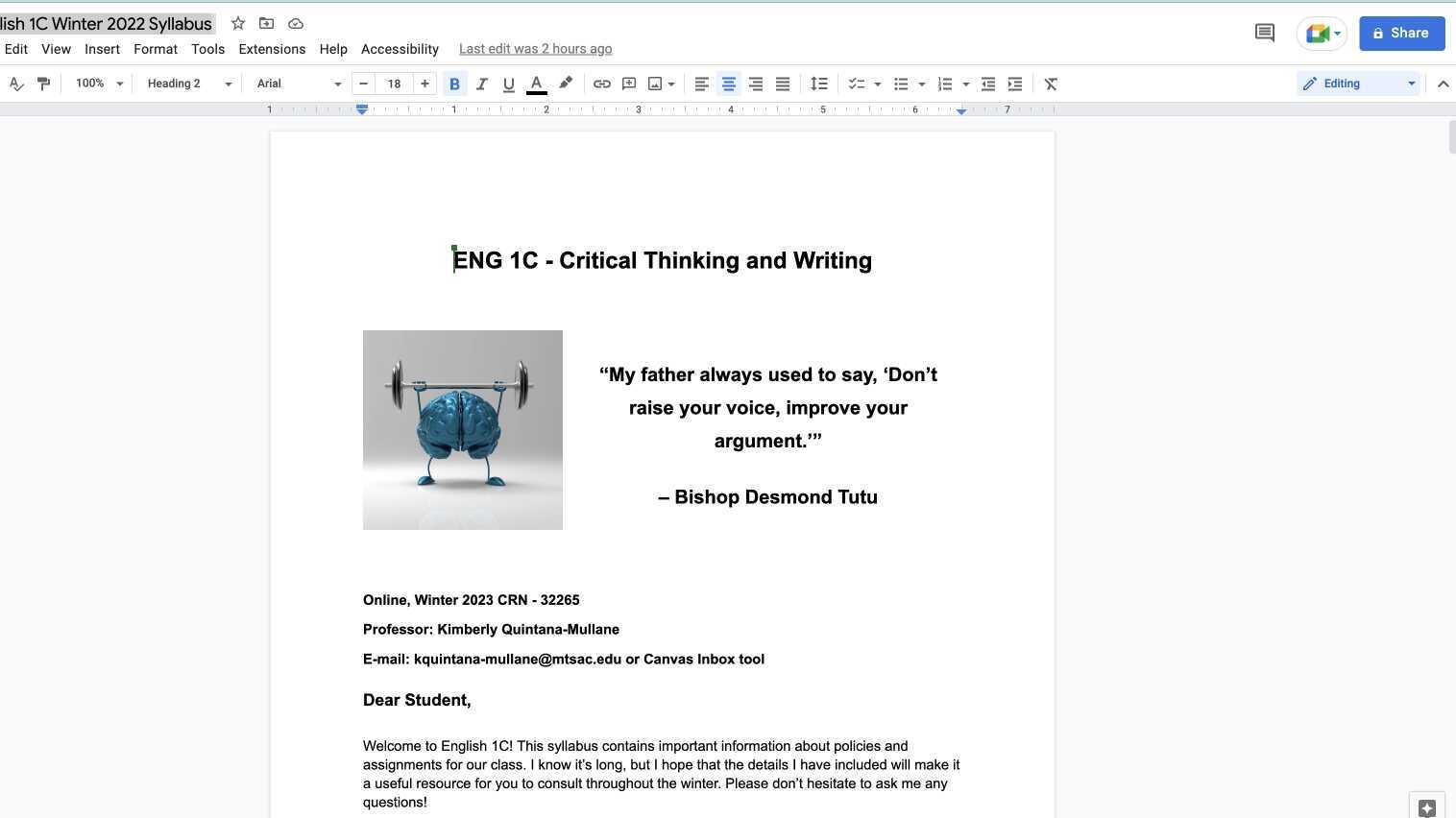The width and height of the screenshot is (1456, 818).
Task: Toggle italic formatting
Action: pyautogui.click(x=482, y=84)
